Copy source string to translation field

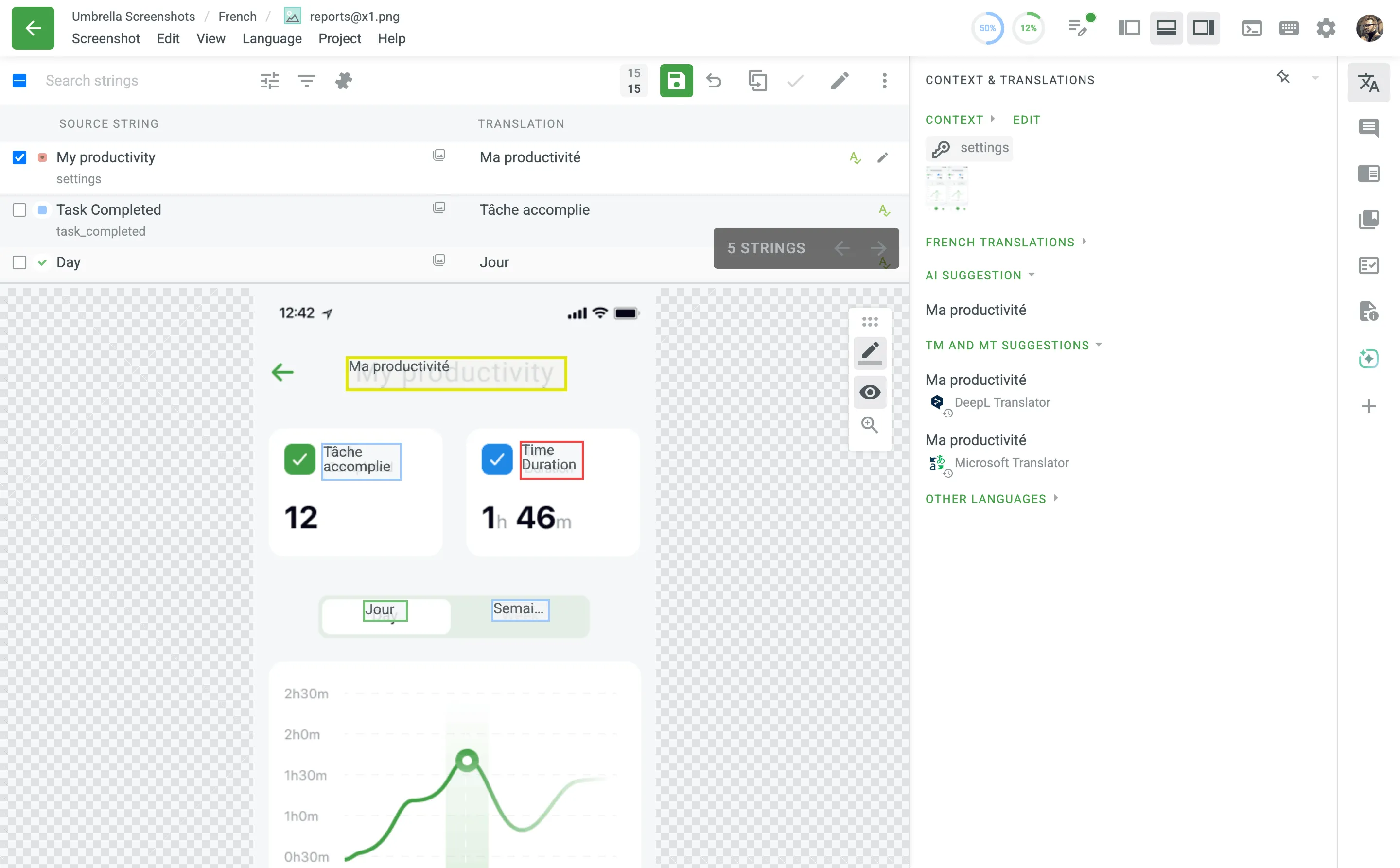[757, 81]
